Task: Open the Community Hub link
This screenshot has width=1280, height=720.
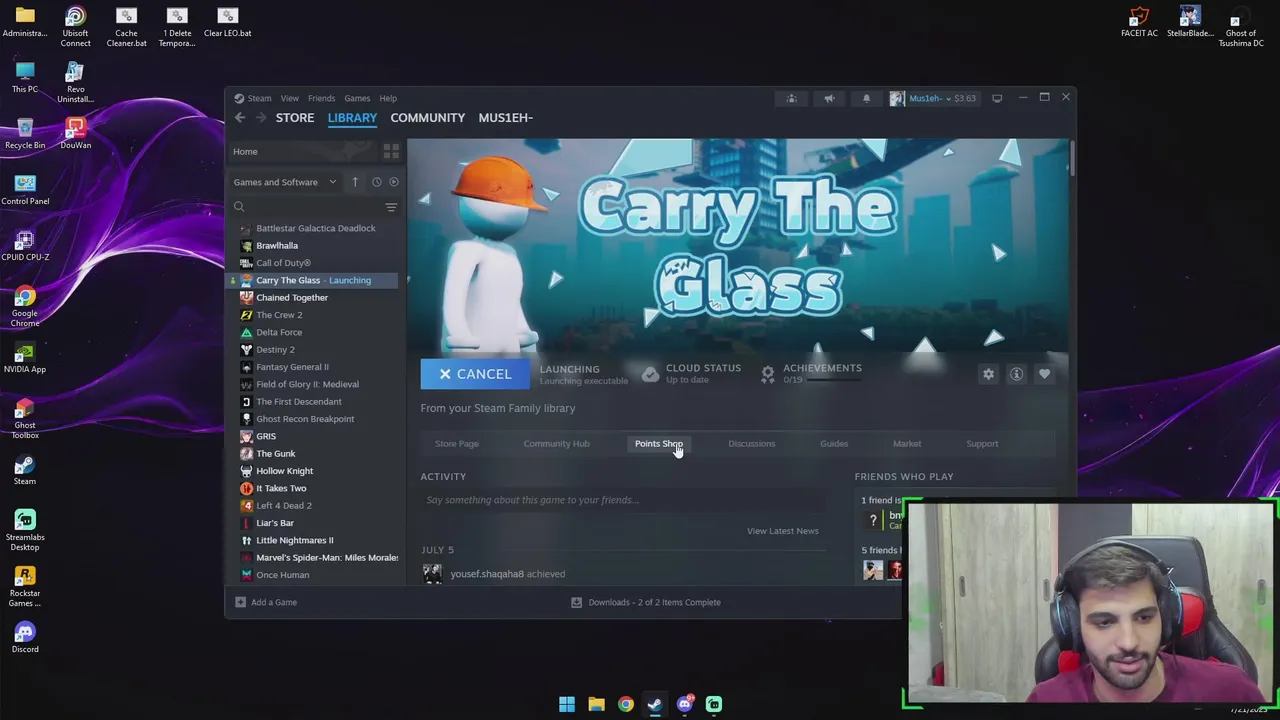Action: (556, 444)
